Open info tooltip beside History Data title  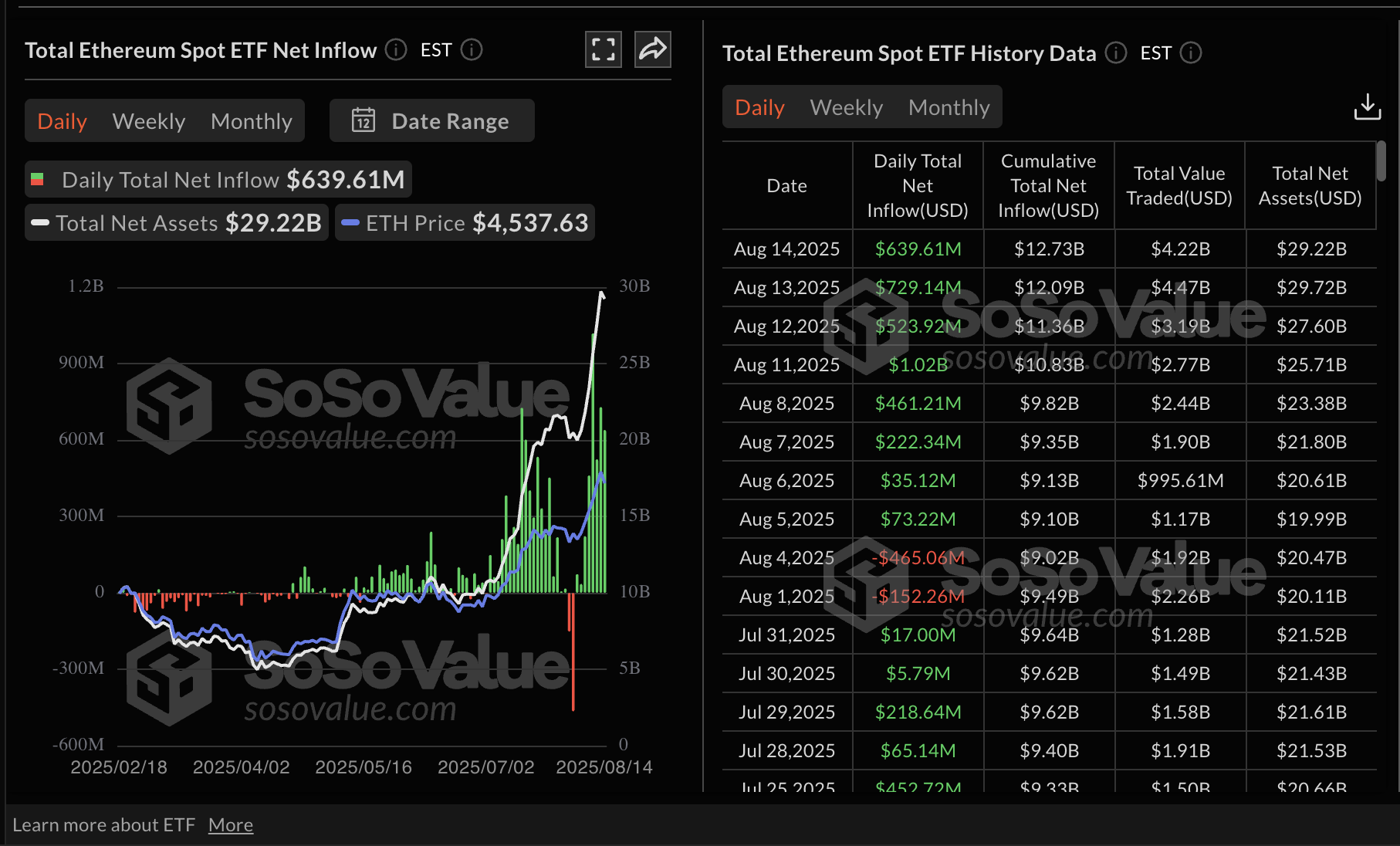click(x=1116, y=53)
